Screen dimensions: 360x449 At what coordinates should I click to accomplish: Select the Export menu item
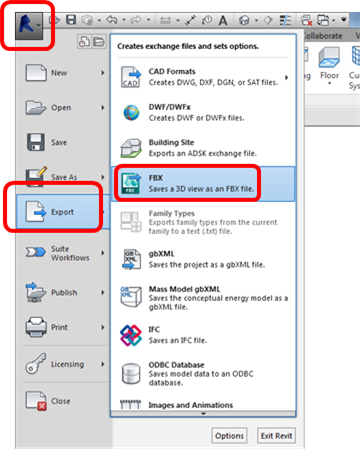coord(63,212)
